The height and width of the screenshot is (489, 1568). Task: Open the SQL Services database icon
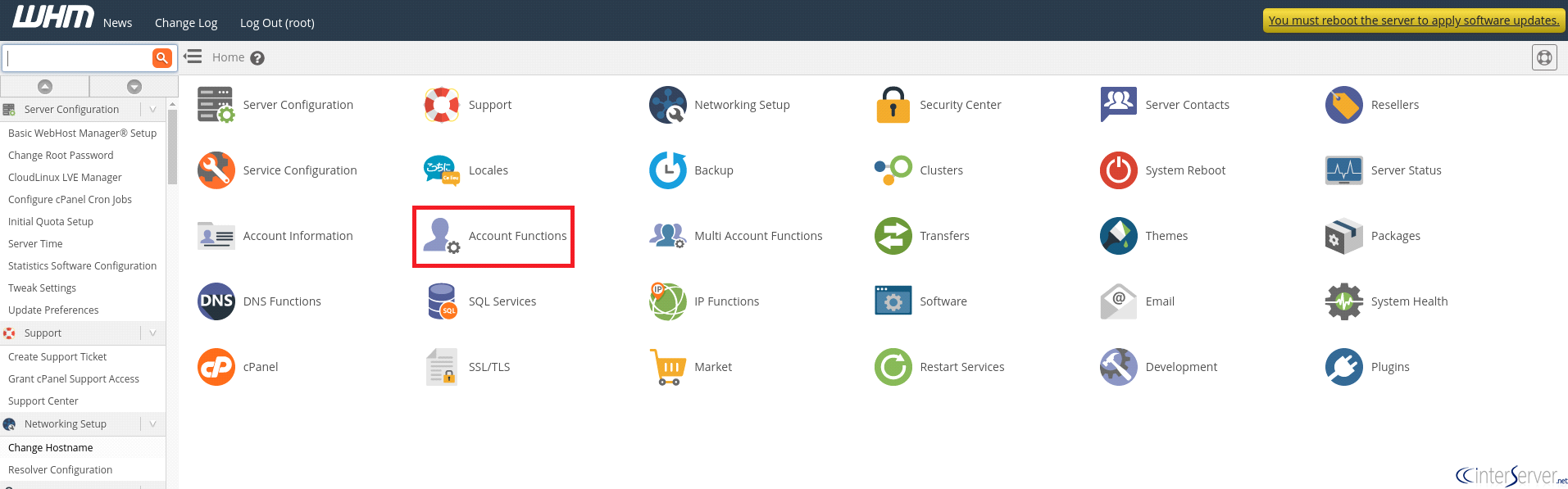click(x=442, y=301)
